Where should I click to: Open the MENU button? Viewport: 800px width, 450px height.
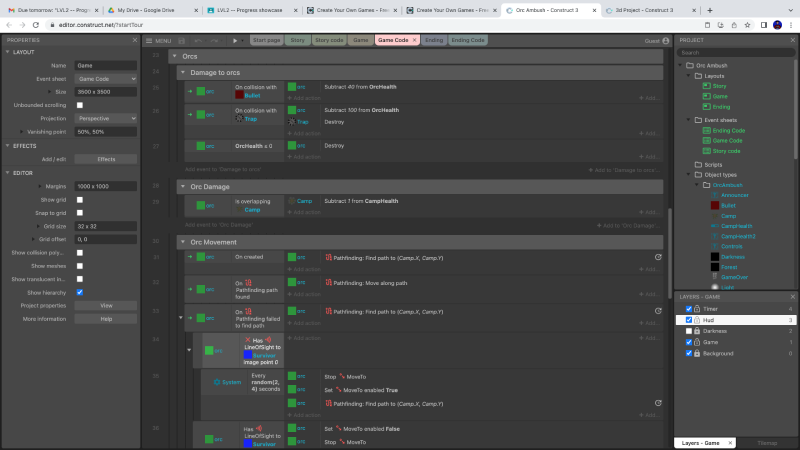[158, 41]
